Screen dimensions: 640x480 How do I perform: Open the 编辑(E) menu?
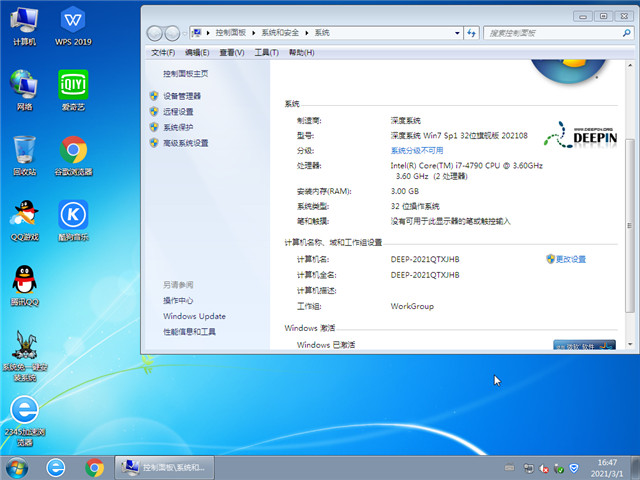(x=197, y=53)
